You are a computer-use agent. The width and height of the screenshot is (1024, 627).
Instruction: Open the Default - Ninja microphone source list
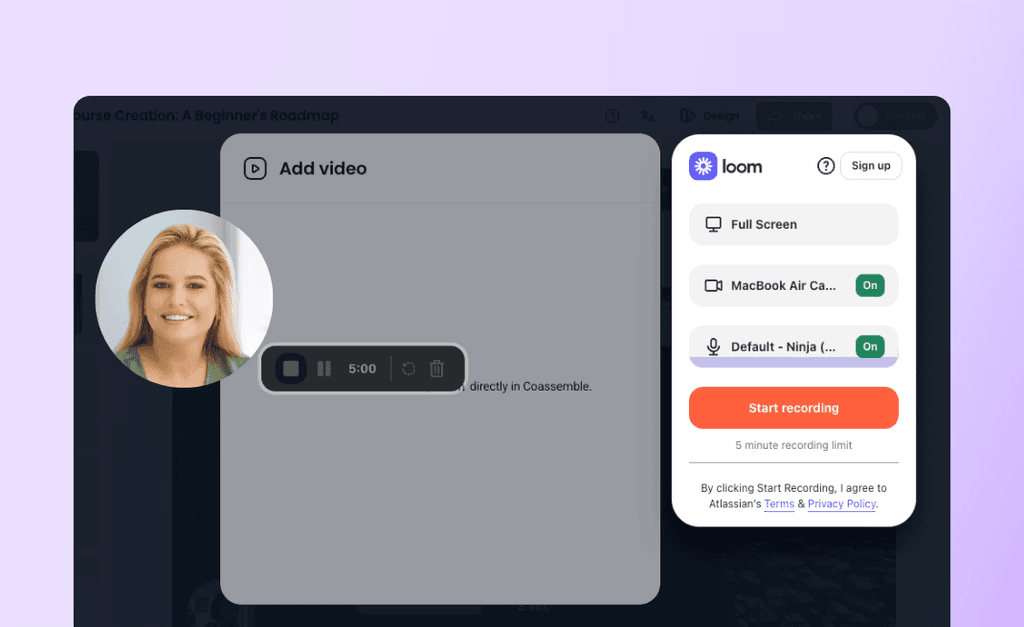point(772,346)
